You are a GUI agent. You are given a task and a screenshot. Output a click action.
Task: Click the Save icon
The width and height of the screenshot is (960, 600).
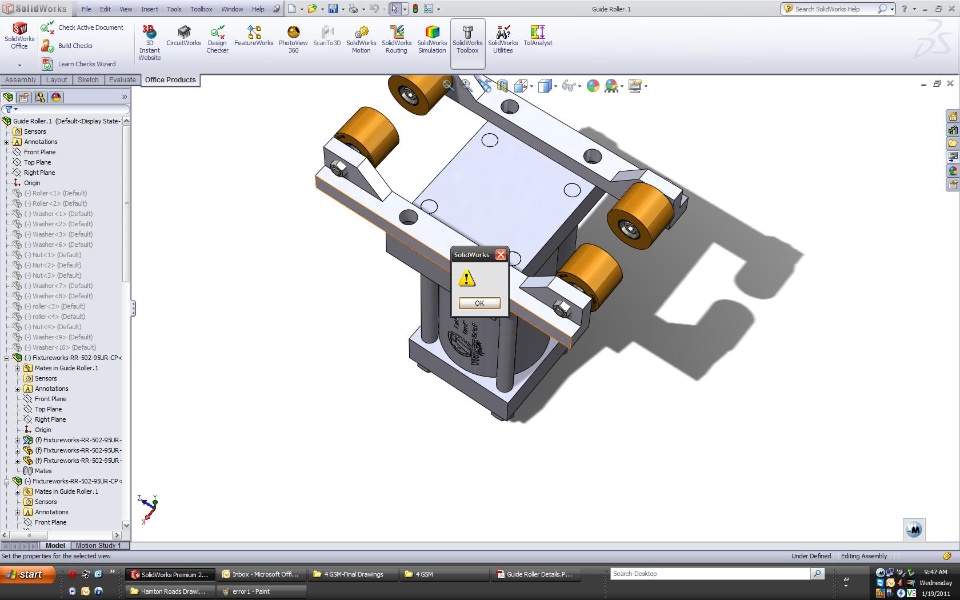333,9
